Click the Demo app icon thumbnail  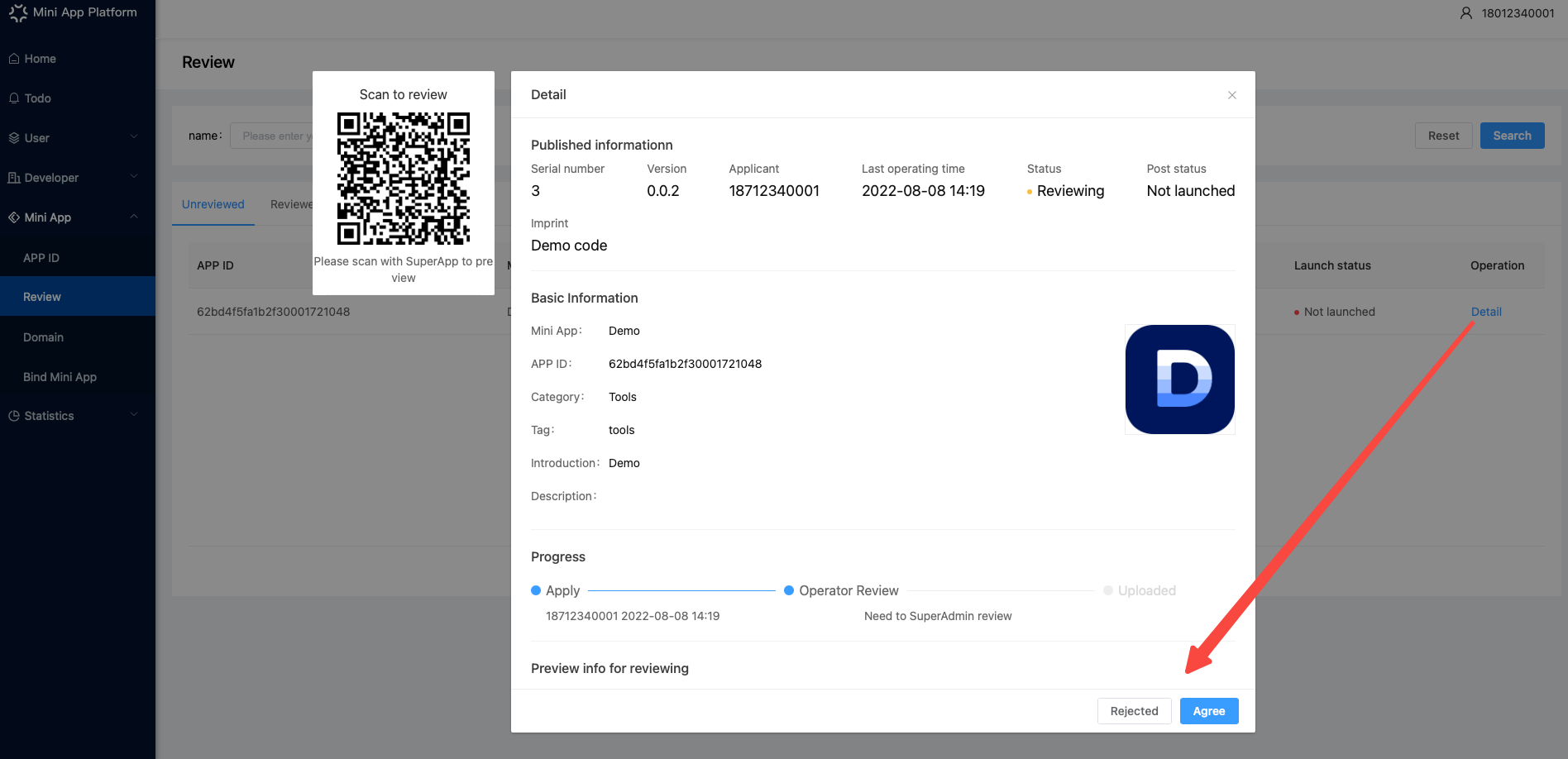pos(1180,379)
